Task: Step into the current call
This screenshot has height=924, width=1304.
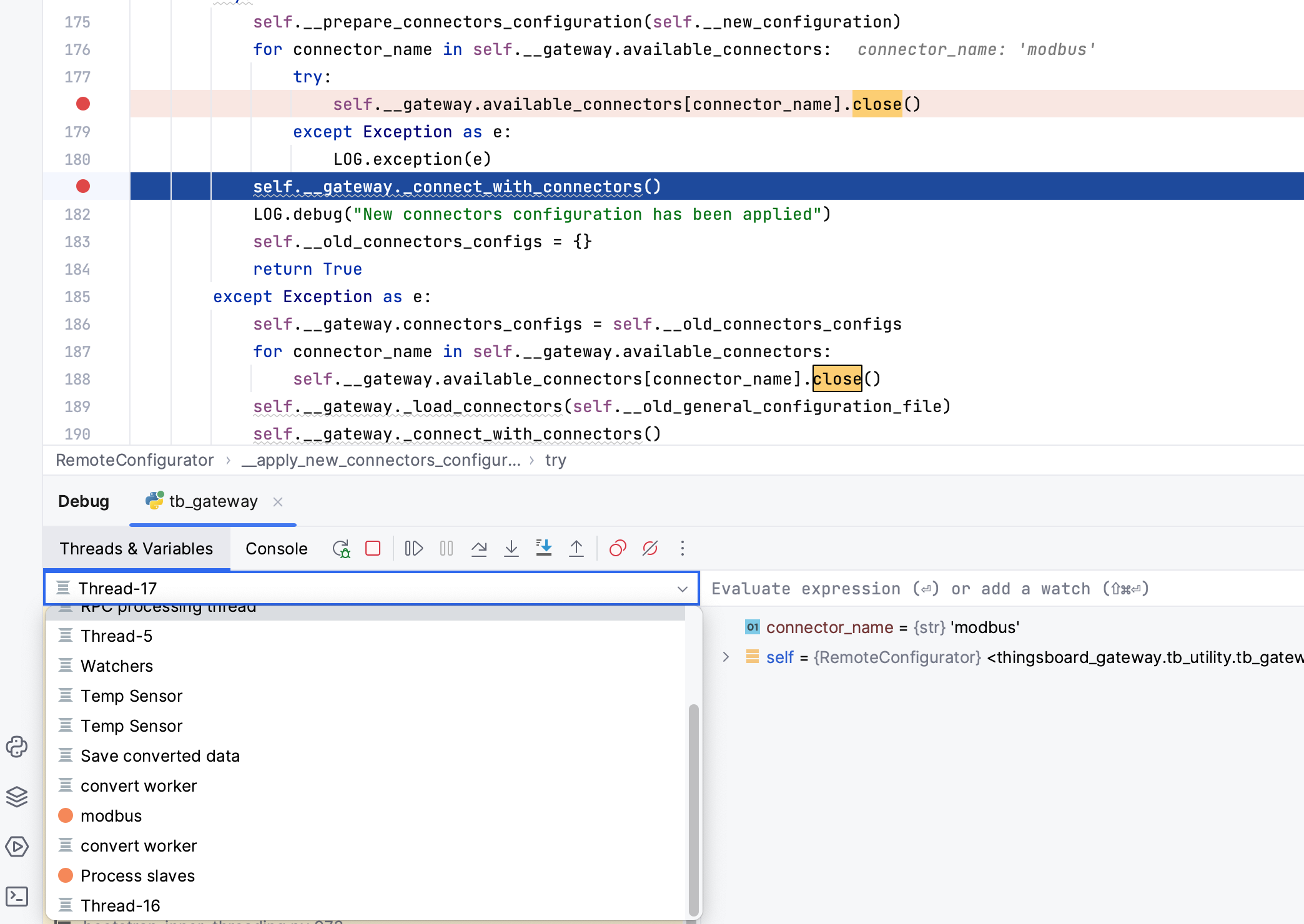Action: click(511, 548)
